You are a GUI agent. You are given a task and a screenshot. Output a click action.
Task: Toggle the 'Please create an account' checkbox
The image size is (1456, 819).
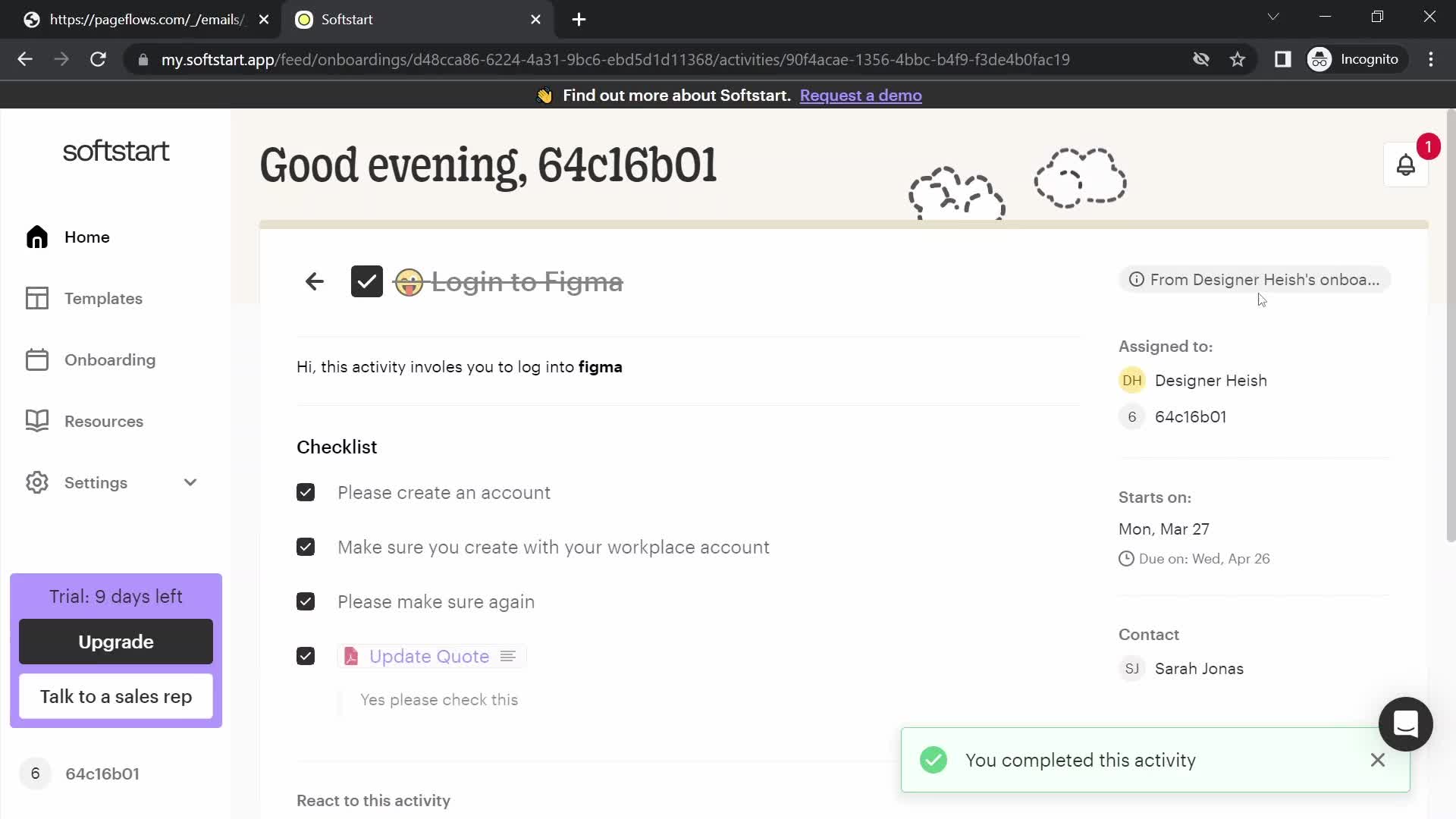point(306,493)
